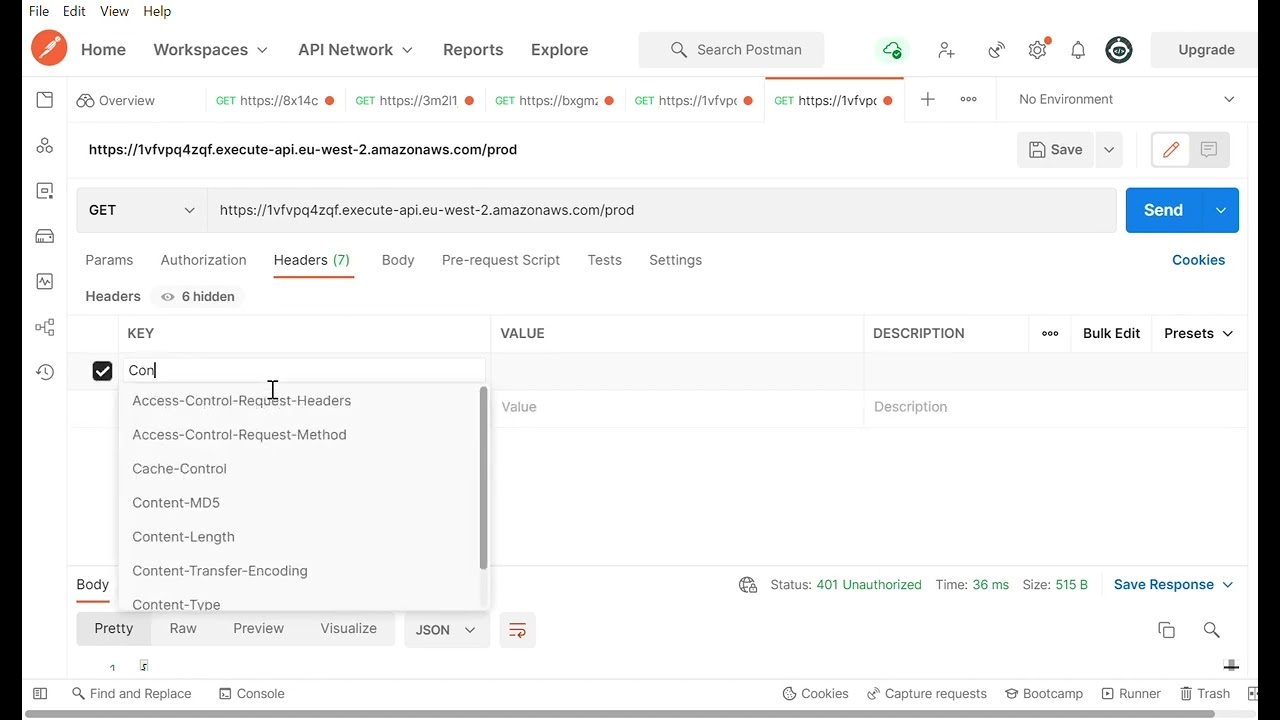The height and width of the screenshot is (720, 1280).
Task: Open the Overview tab
Action: tap(116, 100)
